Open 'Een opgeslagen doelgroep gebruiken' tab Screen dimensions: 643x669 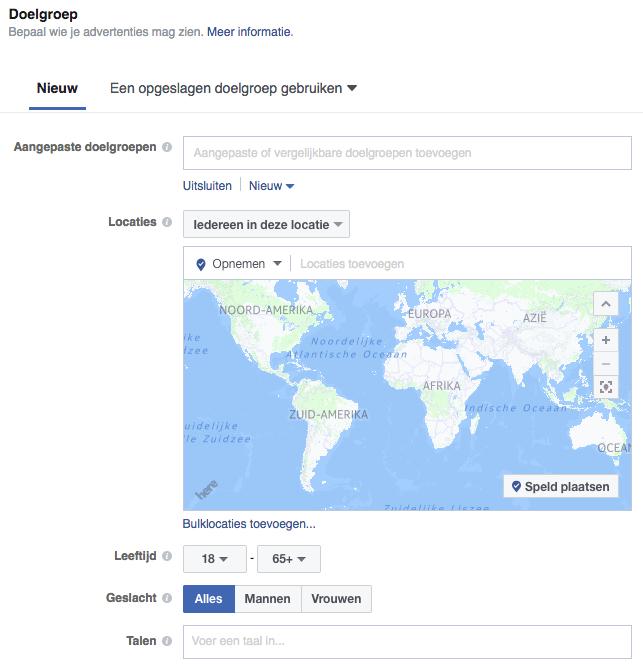(x=233, y=89)
